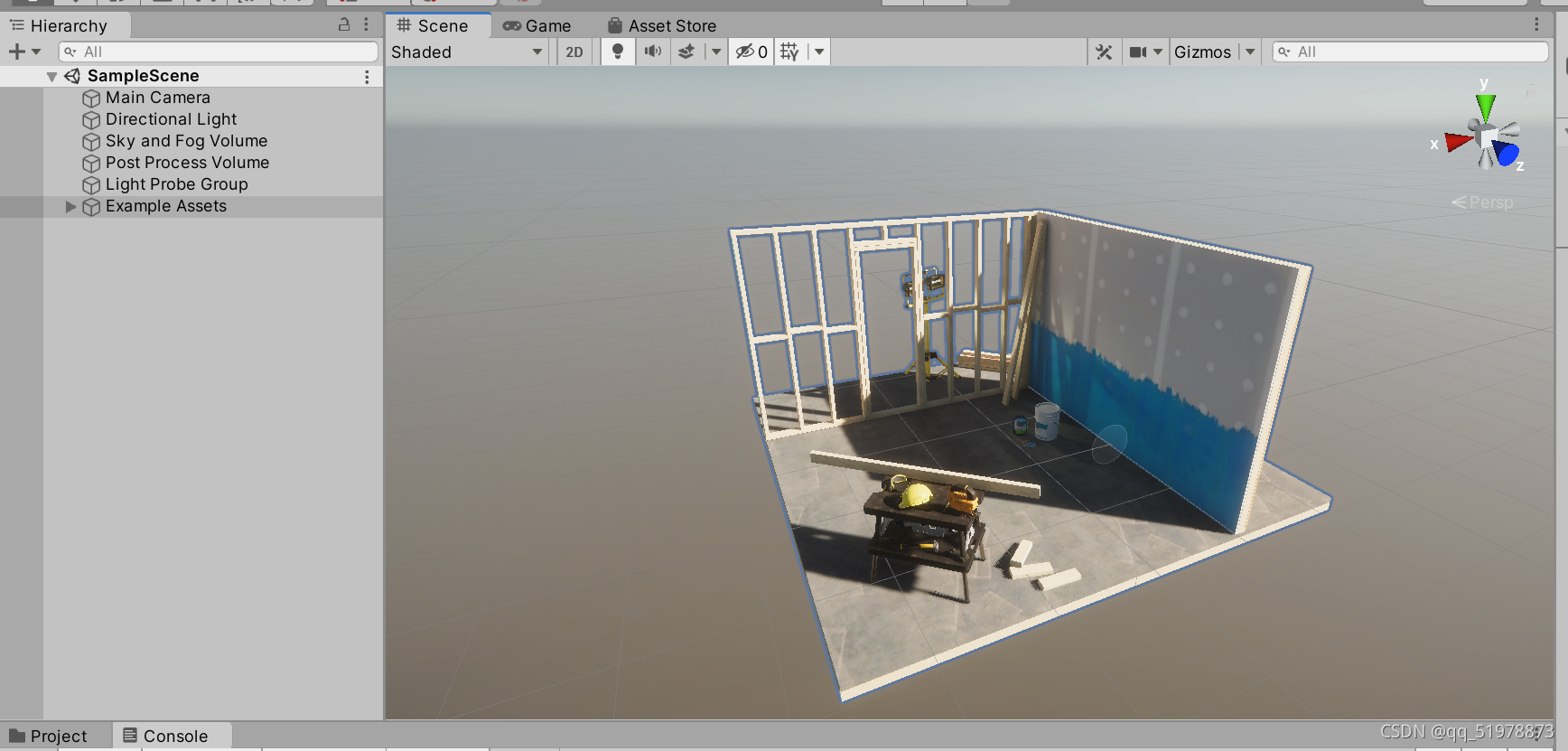This screenshot has height=751, width=1568.
Task: Click the Scene view search field
Action: (1410, 52)
